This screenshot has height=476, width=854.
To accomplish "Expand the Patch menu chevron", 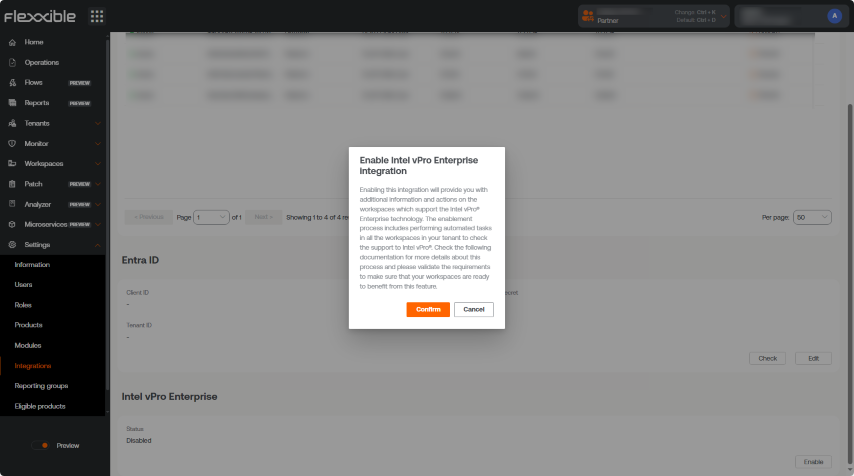I will coord(98,184).
